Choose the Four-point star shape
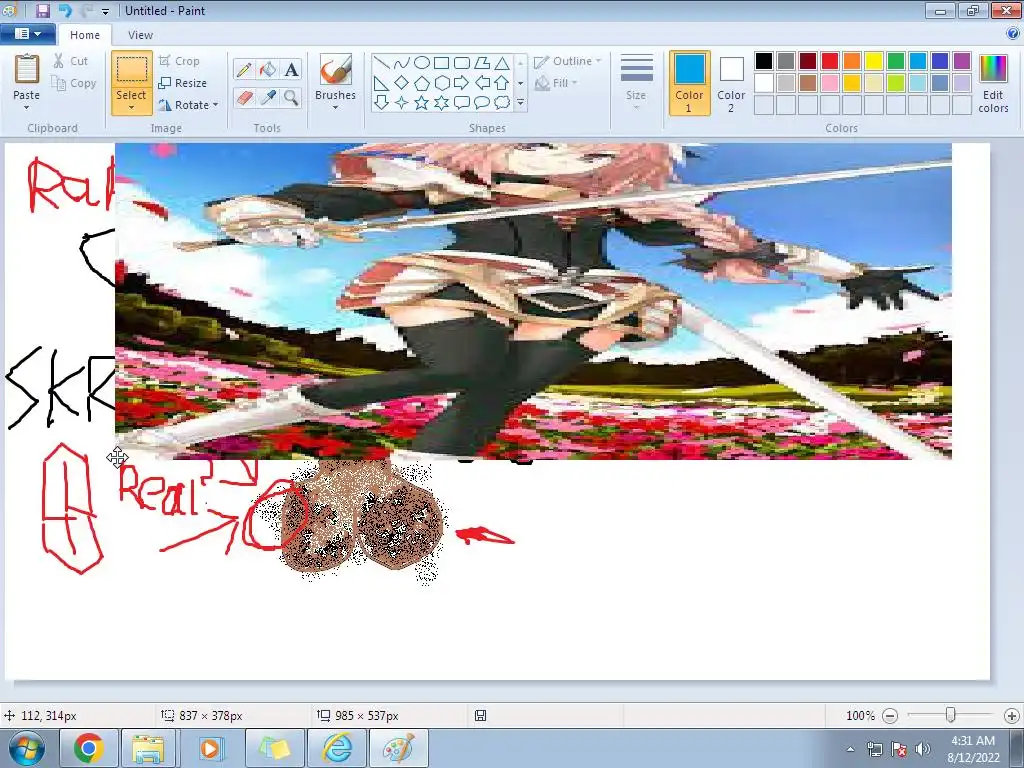Screen dimensions: 1024x768 pyautogui.click(x=402, y=103)
